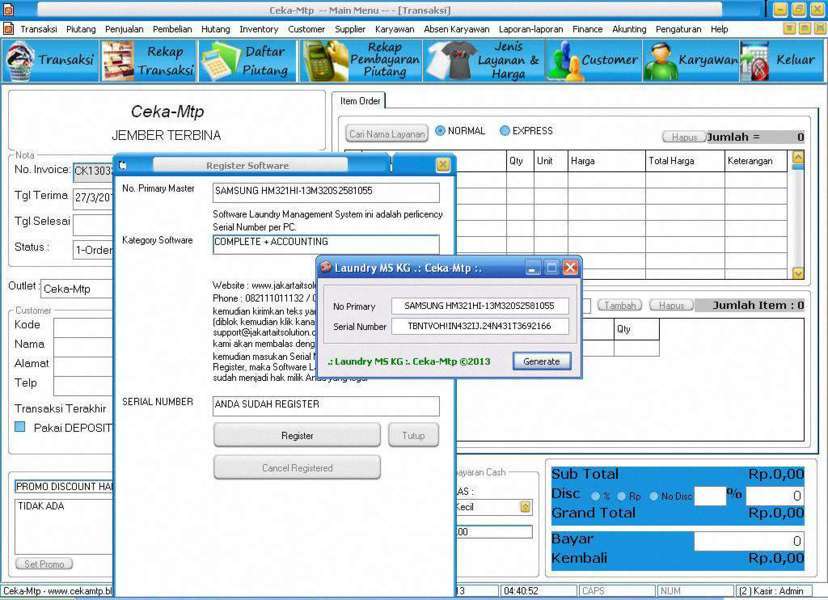Open the Finance menu
This screenshot has width=828, height=600.
pyautogui.click(x=587, y=29)
